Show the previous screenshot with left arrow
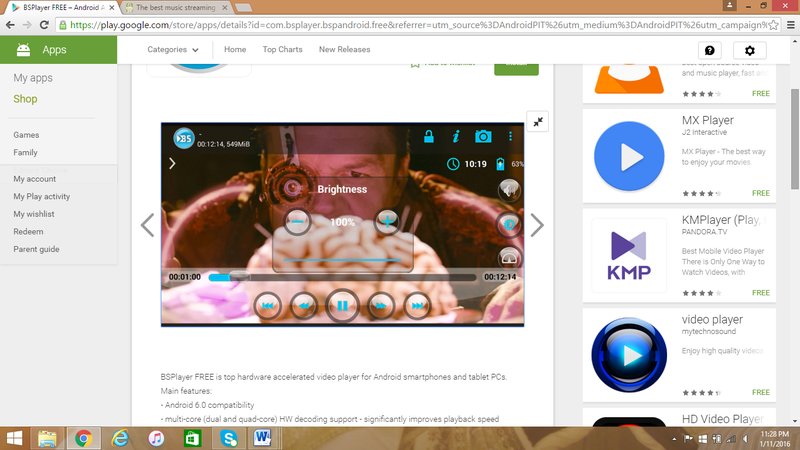The width and height of the screenshot is (800, 450). coord(147,225)
